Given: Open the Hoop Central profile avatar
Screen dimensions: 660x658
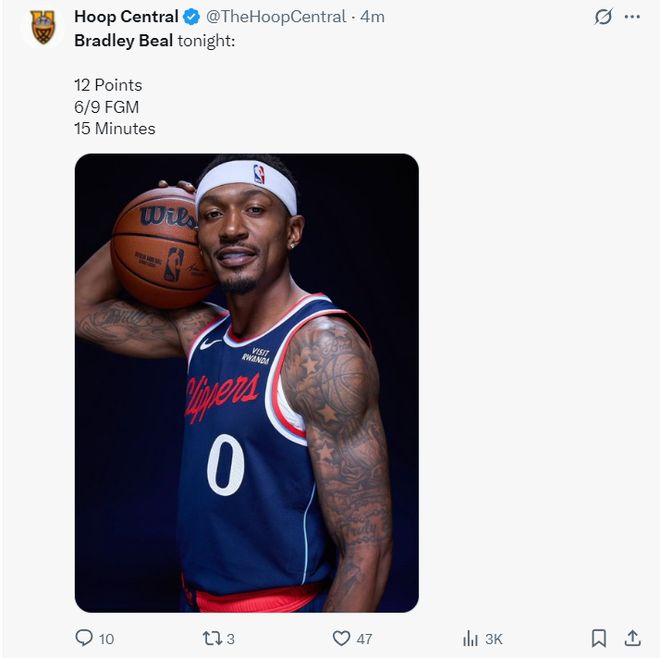Looking at the screenshot, I should 42,27.
